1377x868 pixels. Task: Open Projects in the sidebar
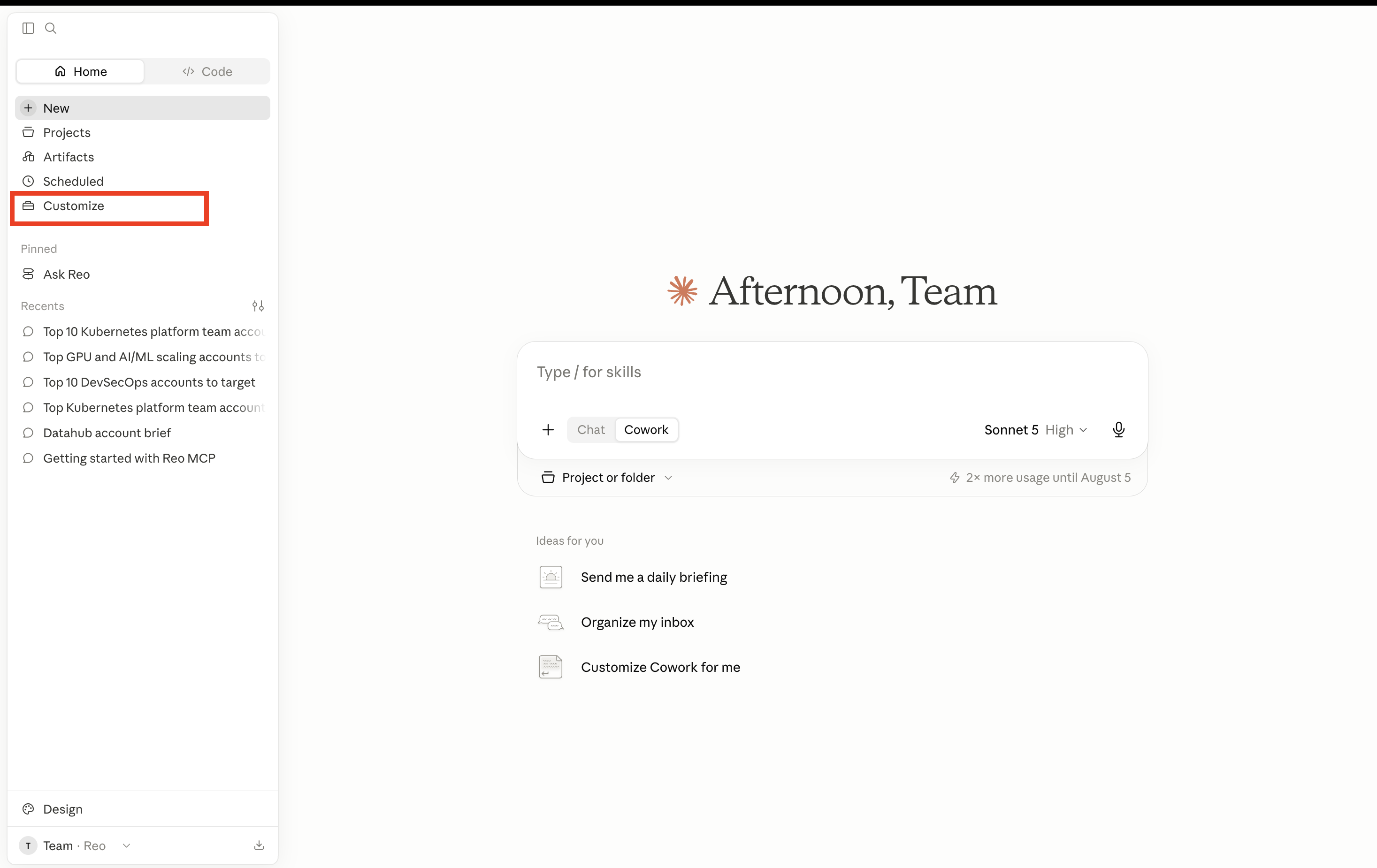click(142, 132)
